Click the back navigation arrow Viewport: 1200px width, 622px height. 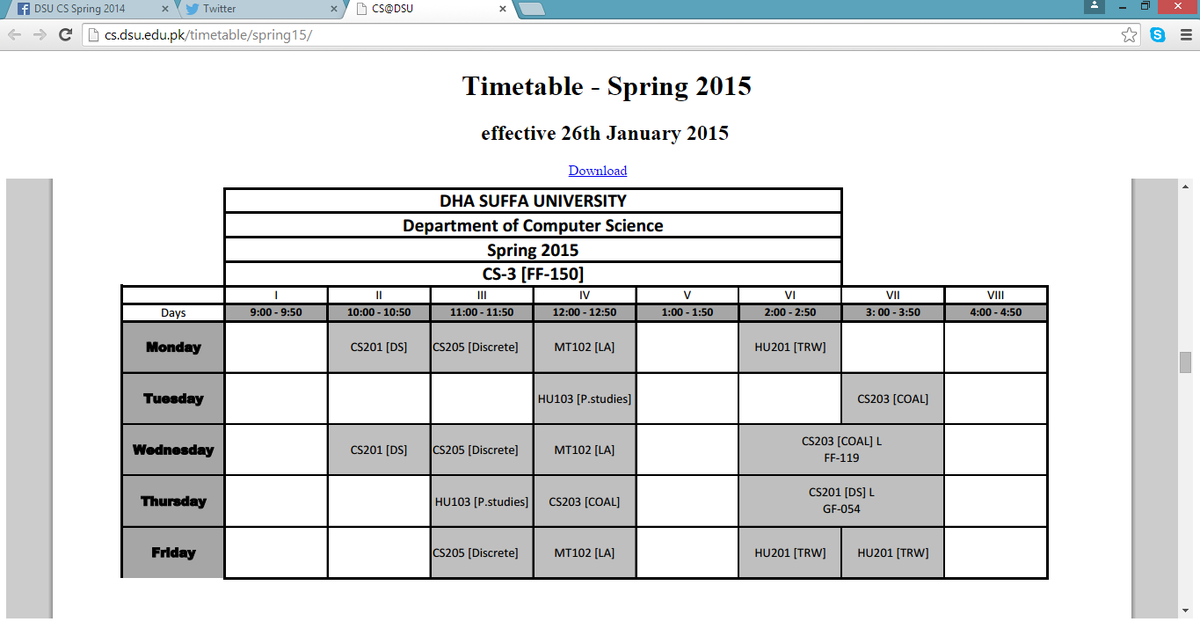click(x=14, y=34)
